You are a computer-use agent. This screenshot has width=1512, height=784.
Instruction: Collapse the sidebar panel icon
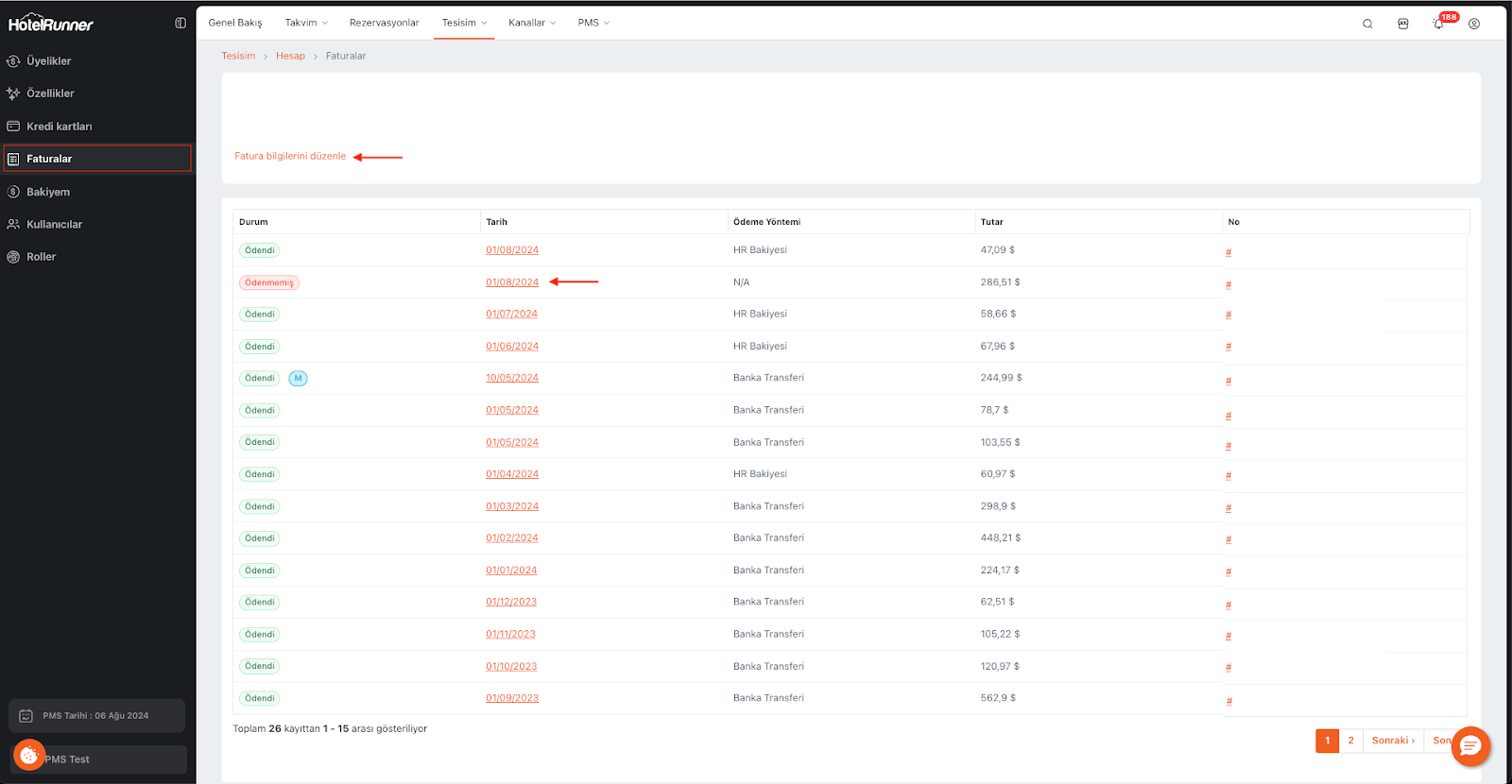pyautogui.click(x=180, y=24)
